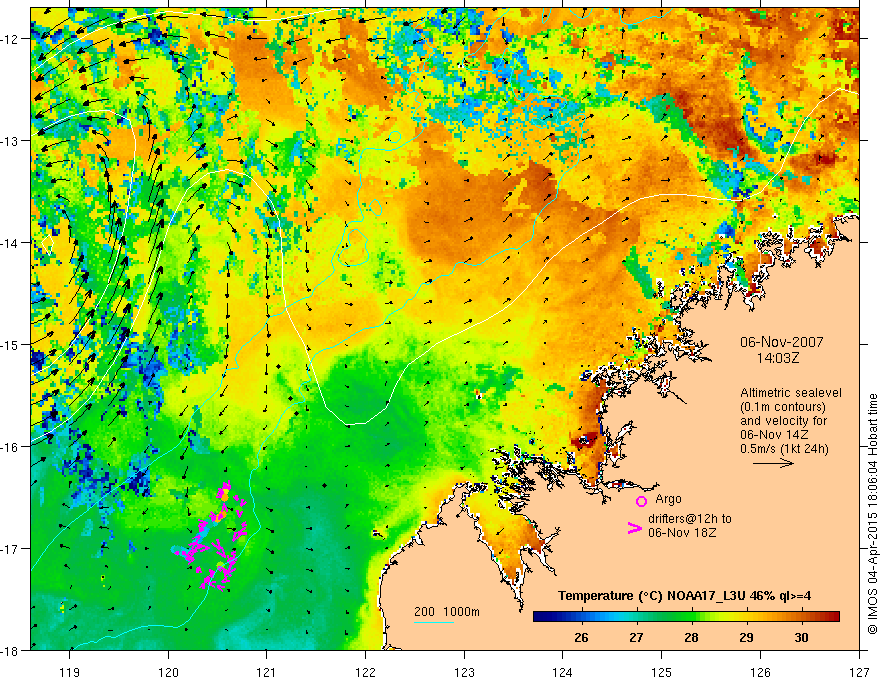Click the 'and velocity for' legend text
The height and width of the screenshot is (680, 880).
click(783, 421)
